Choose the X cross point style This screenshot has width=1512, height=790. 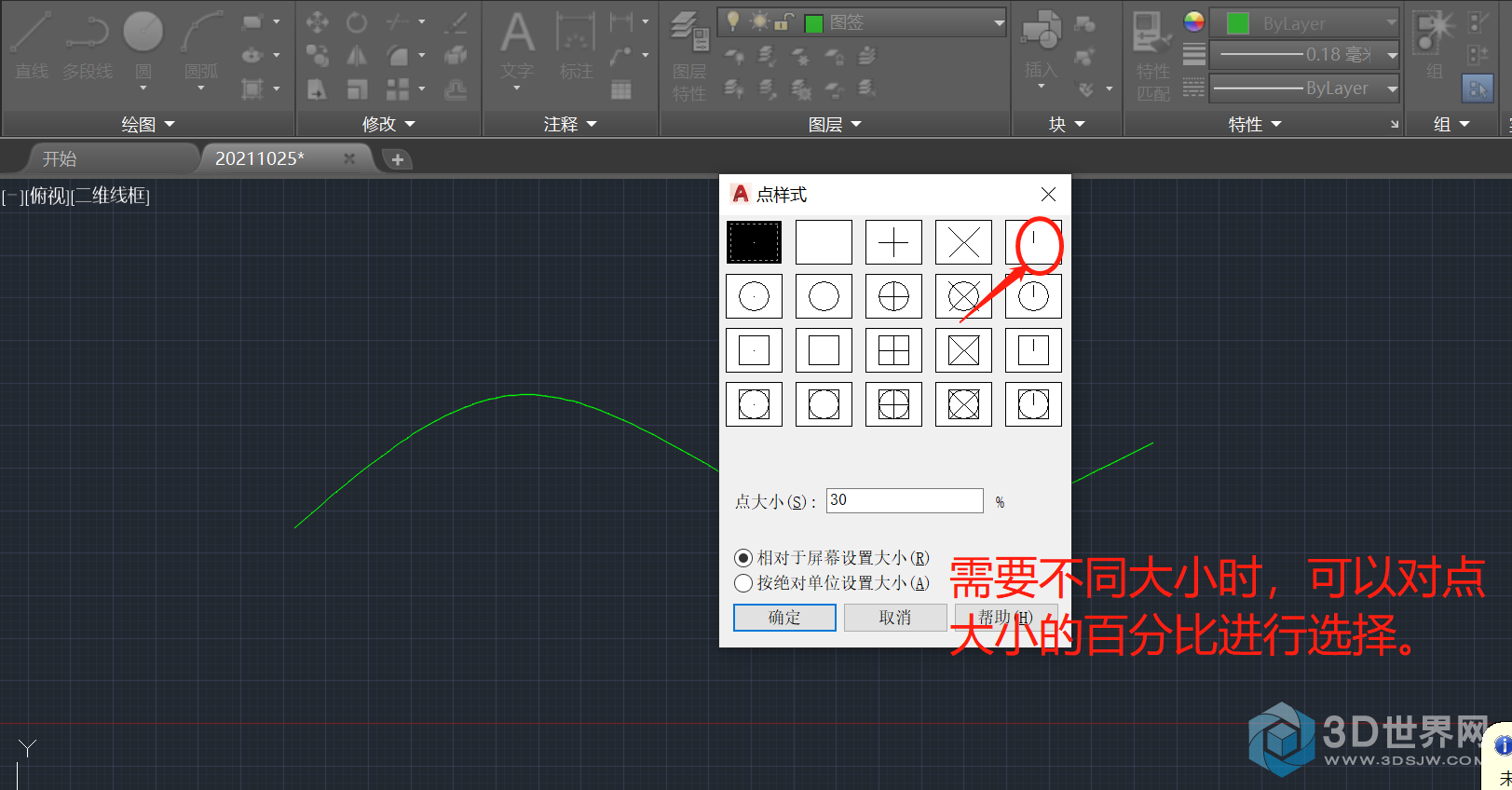pyautogui.click(x=963, y=242)
